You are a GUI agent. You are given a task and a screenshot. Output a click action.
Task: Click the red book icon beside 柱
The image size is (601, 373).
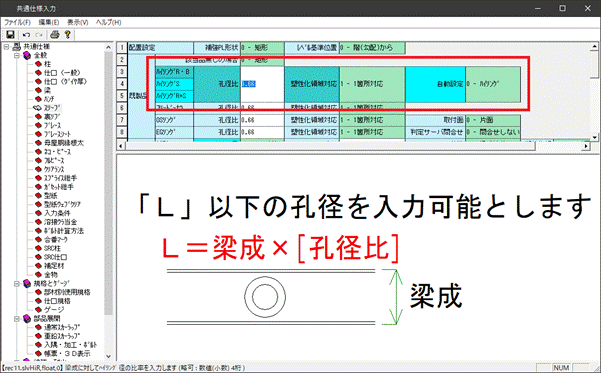point(38,64)
